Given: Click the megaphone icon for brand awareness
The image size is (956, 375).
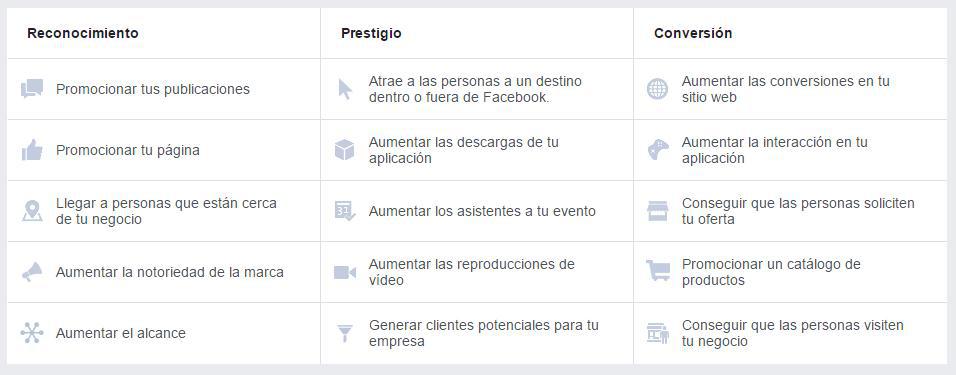Looking at the screenshot, I should click(x=32, y=272).
